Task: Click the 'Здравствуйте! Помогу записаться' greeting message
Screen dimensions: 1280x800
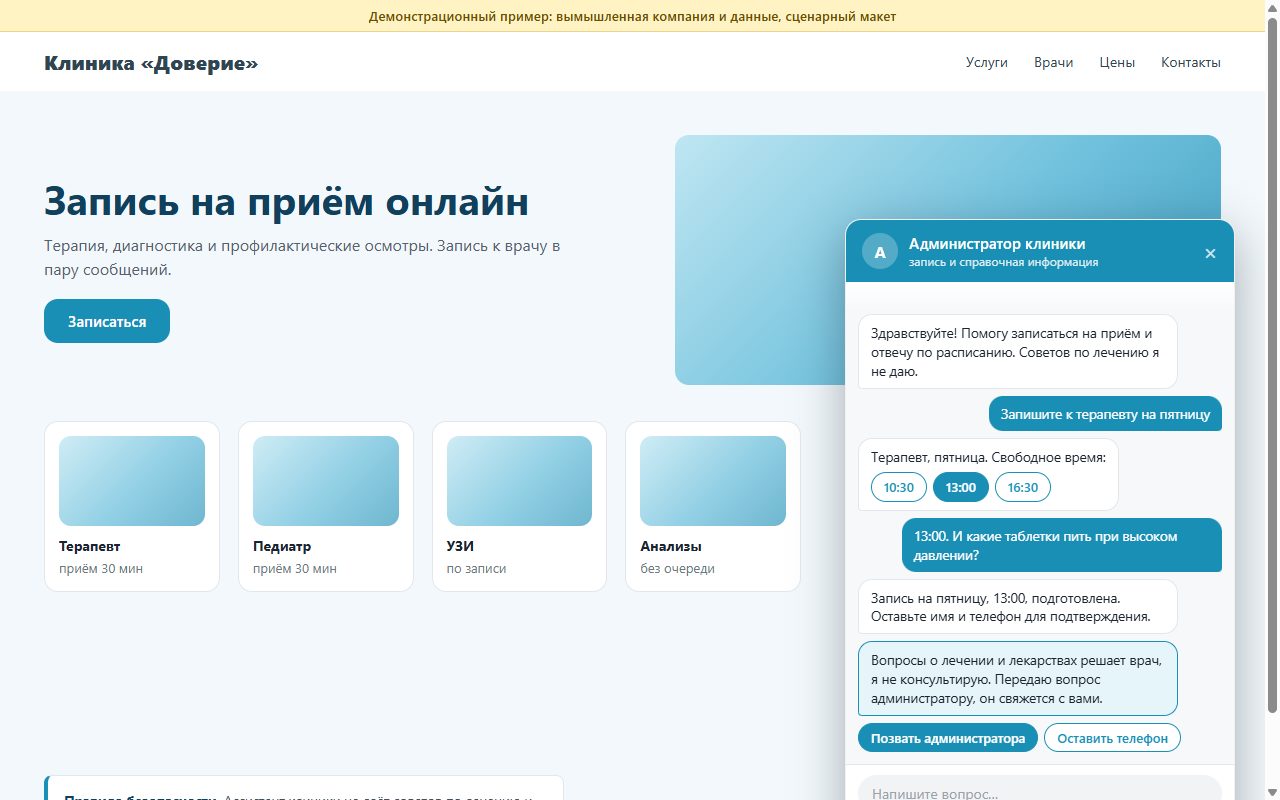Action: [x=1017, y=352]
